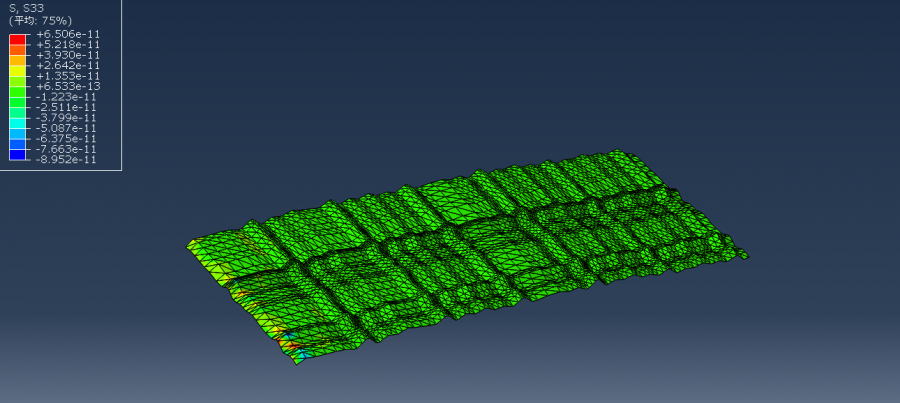
Task: Click the legend minimum value -8.952e-11
Action: (66, 160)
